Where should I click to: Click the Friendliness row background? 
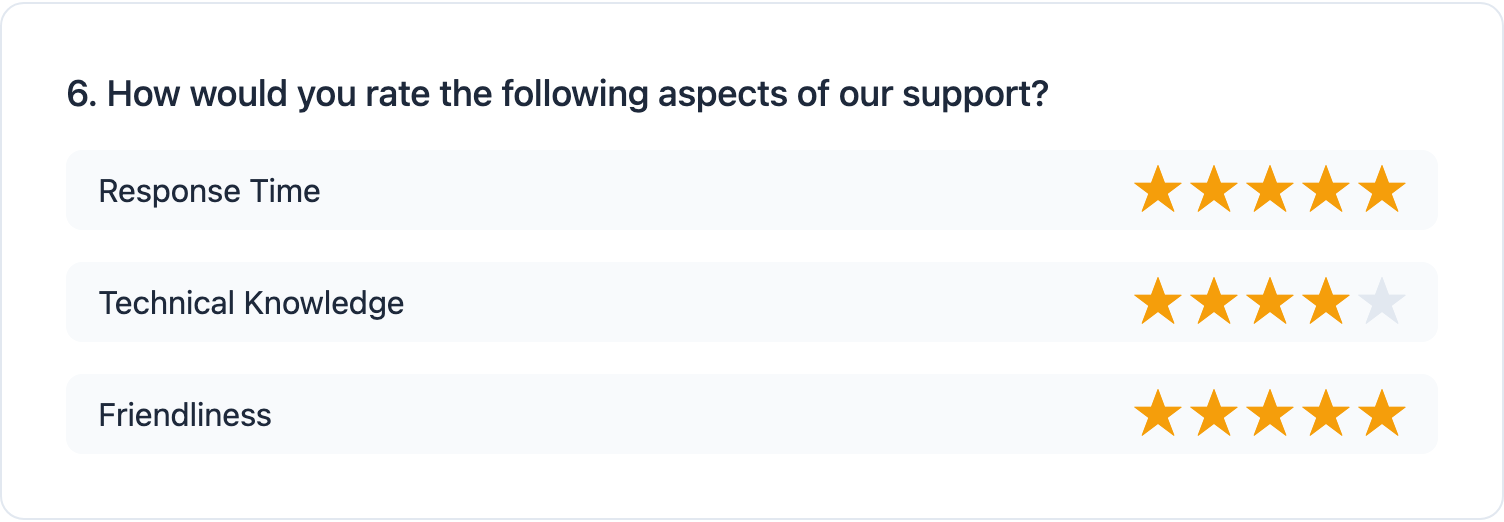click(700, 414)
